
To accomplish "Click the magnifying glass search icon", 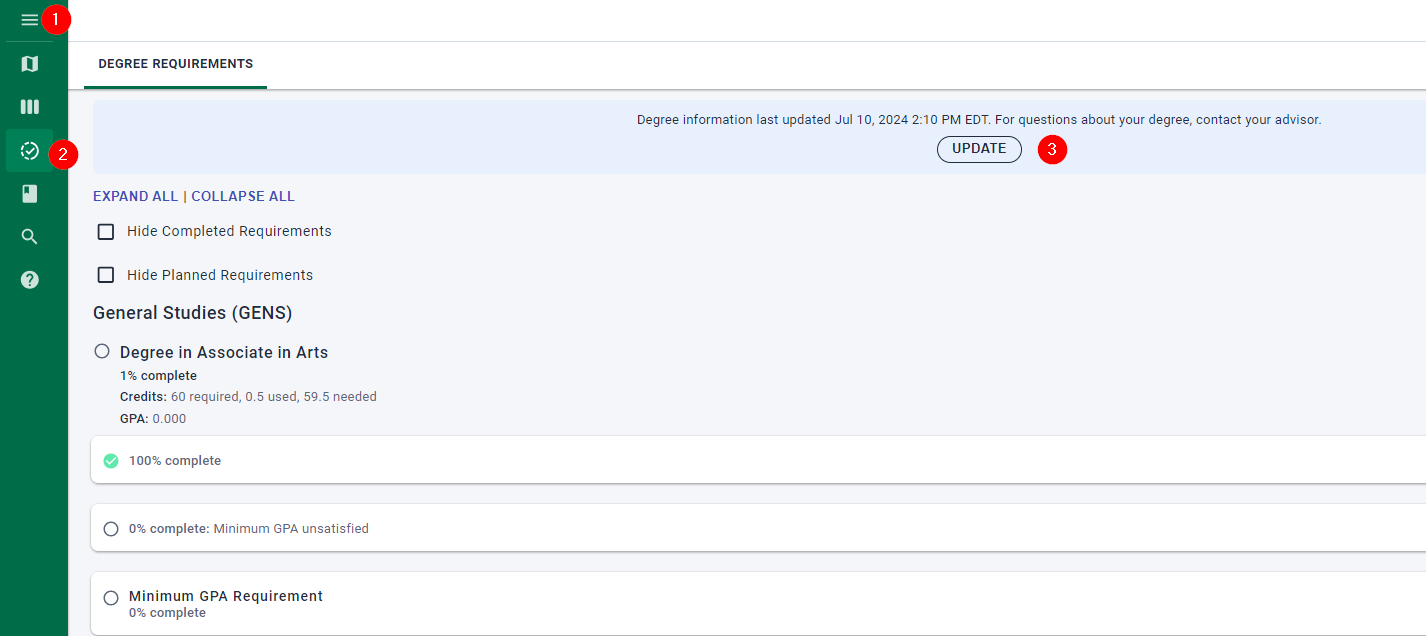I will [x=30, y=237].
